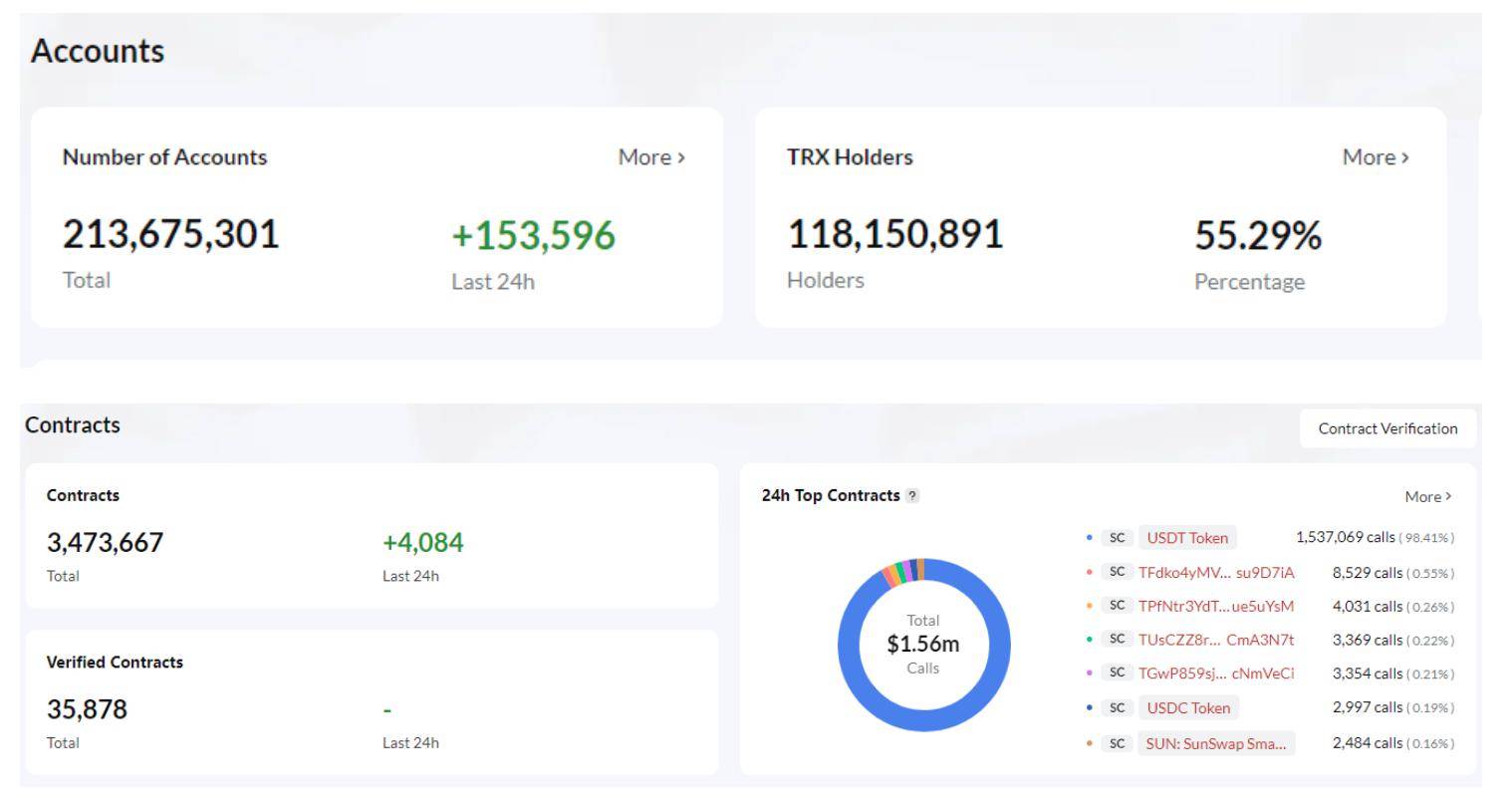Open the SUN: SunSwap contract link

[x=1215, y=743]
